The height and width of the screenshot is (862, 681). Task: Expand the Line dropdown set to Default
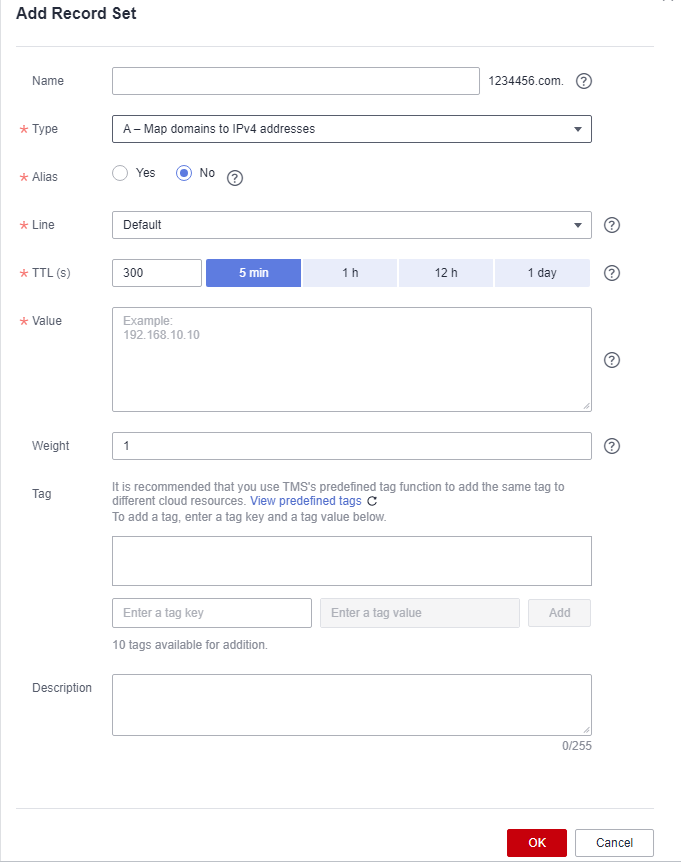[351, 225]
